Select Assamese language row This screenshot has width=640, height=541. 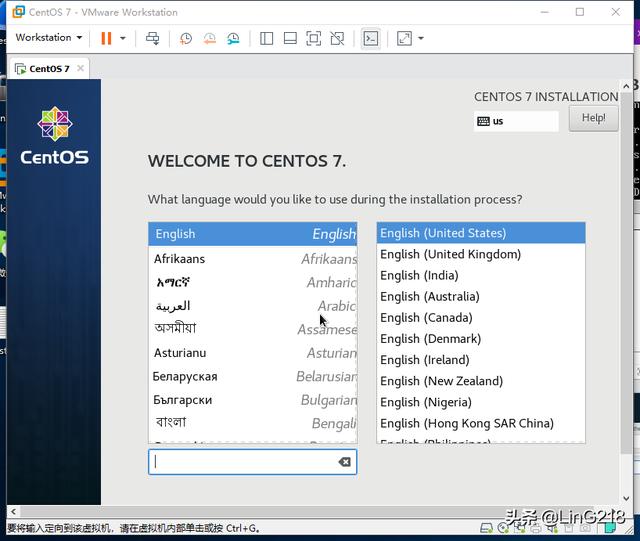point(253,329)
